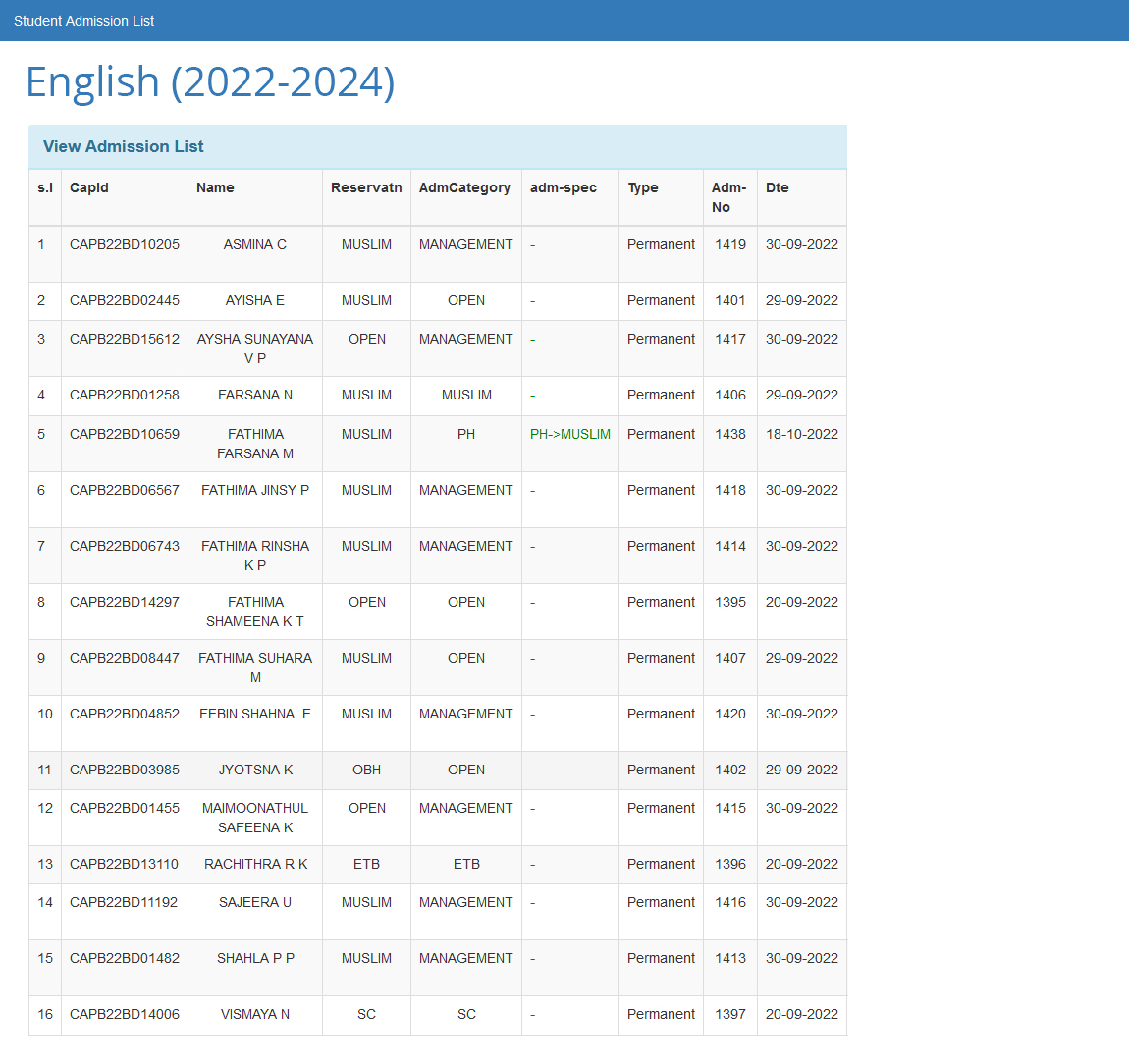Click the adm-spec column header
The image size is (1129, 1064).
click(564, 187)
